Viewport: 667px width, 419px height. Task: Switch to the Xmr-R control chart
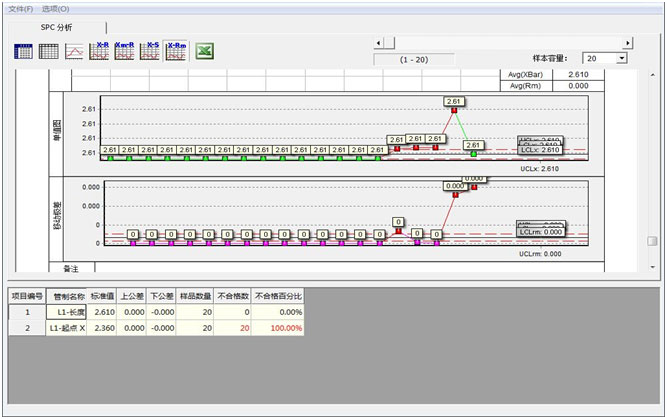(x=125, y=51)
